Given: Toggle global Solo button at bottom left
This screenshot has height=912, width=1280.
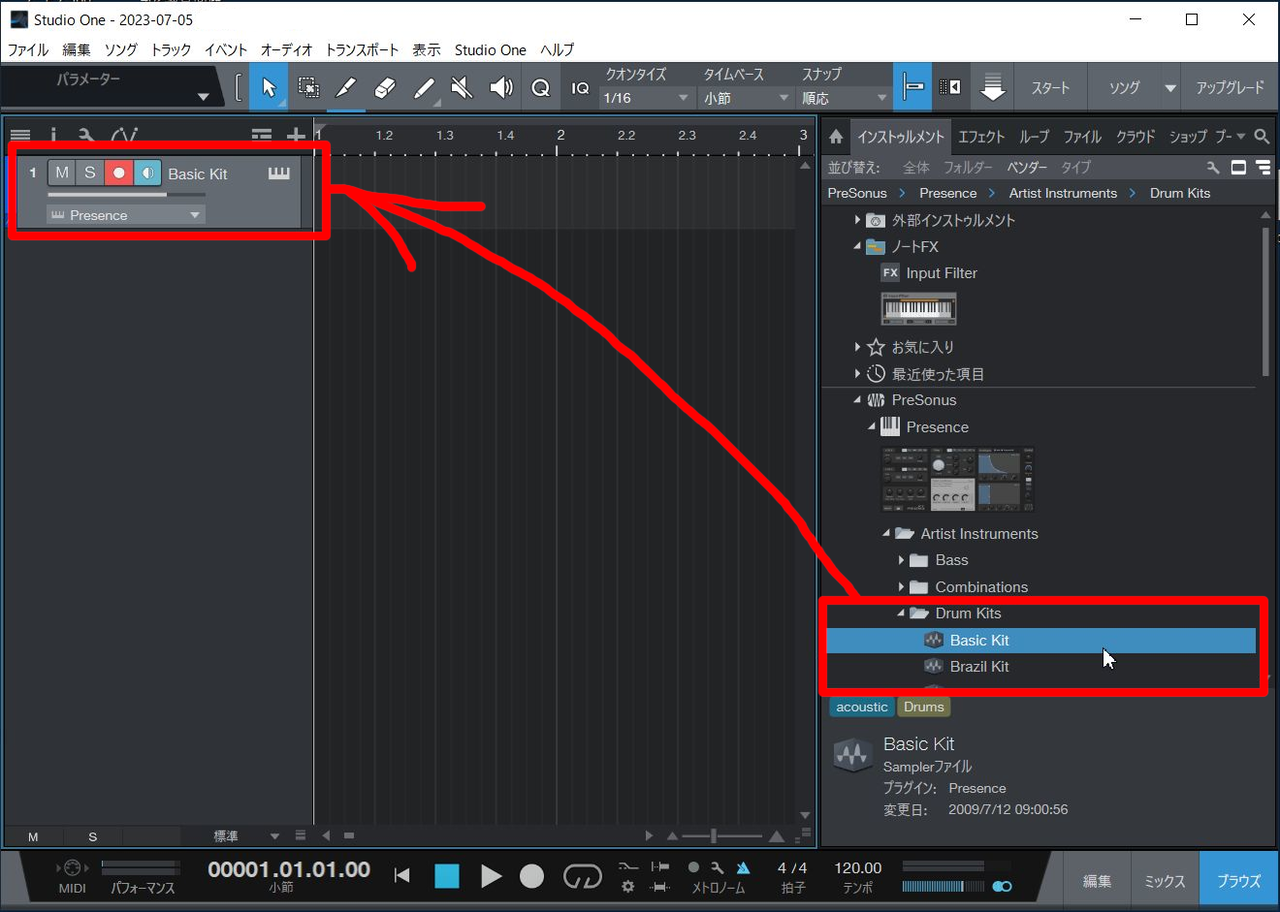Looking at the screenshot, I should 93,836.
